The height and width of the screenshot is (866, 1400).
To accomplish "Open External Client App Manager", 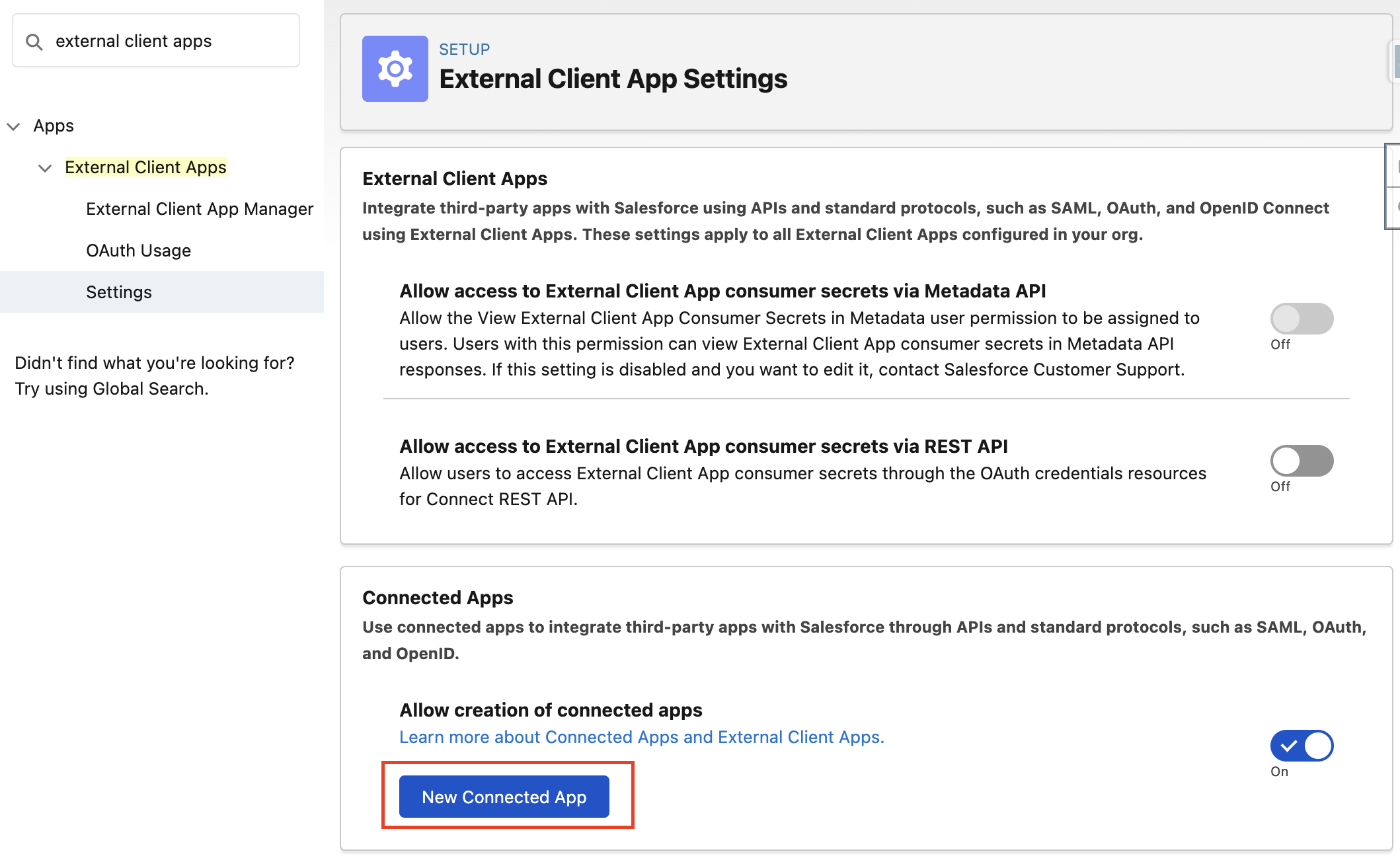I will 199,209.
